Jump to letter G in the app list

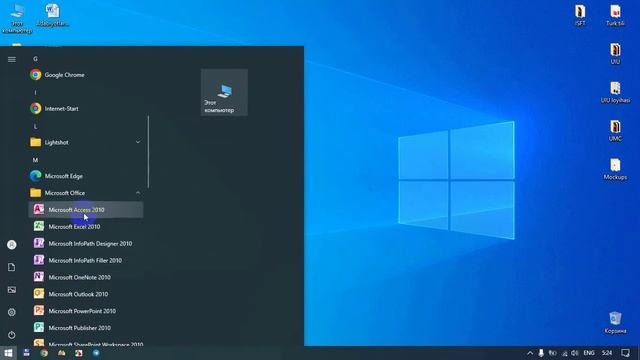click(x=36, y=59)
